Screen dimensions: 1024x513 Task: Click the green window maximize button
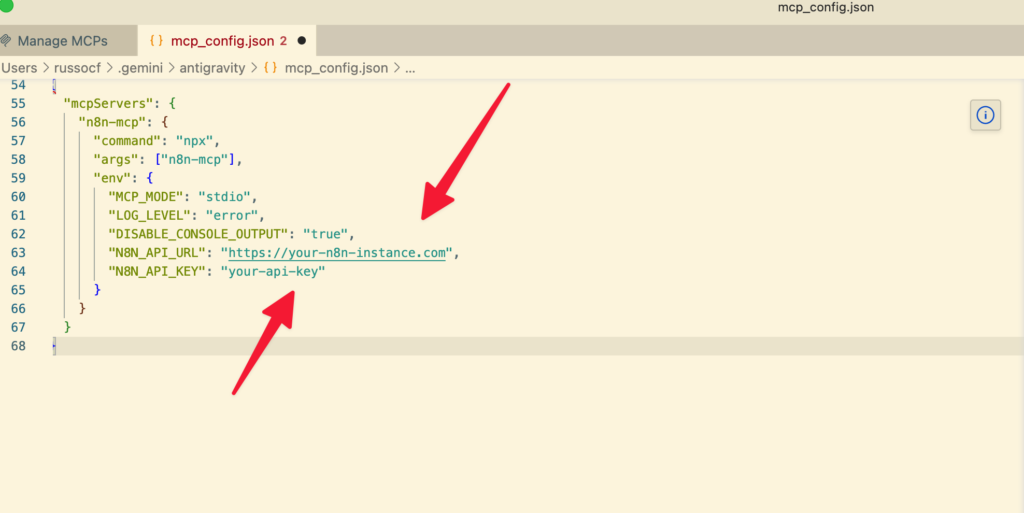pyautogui.click(x=6, y=5)
